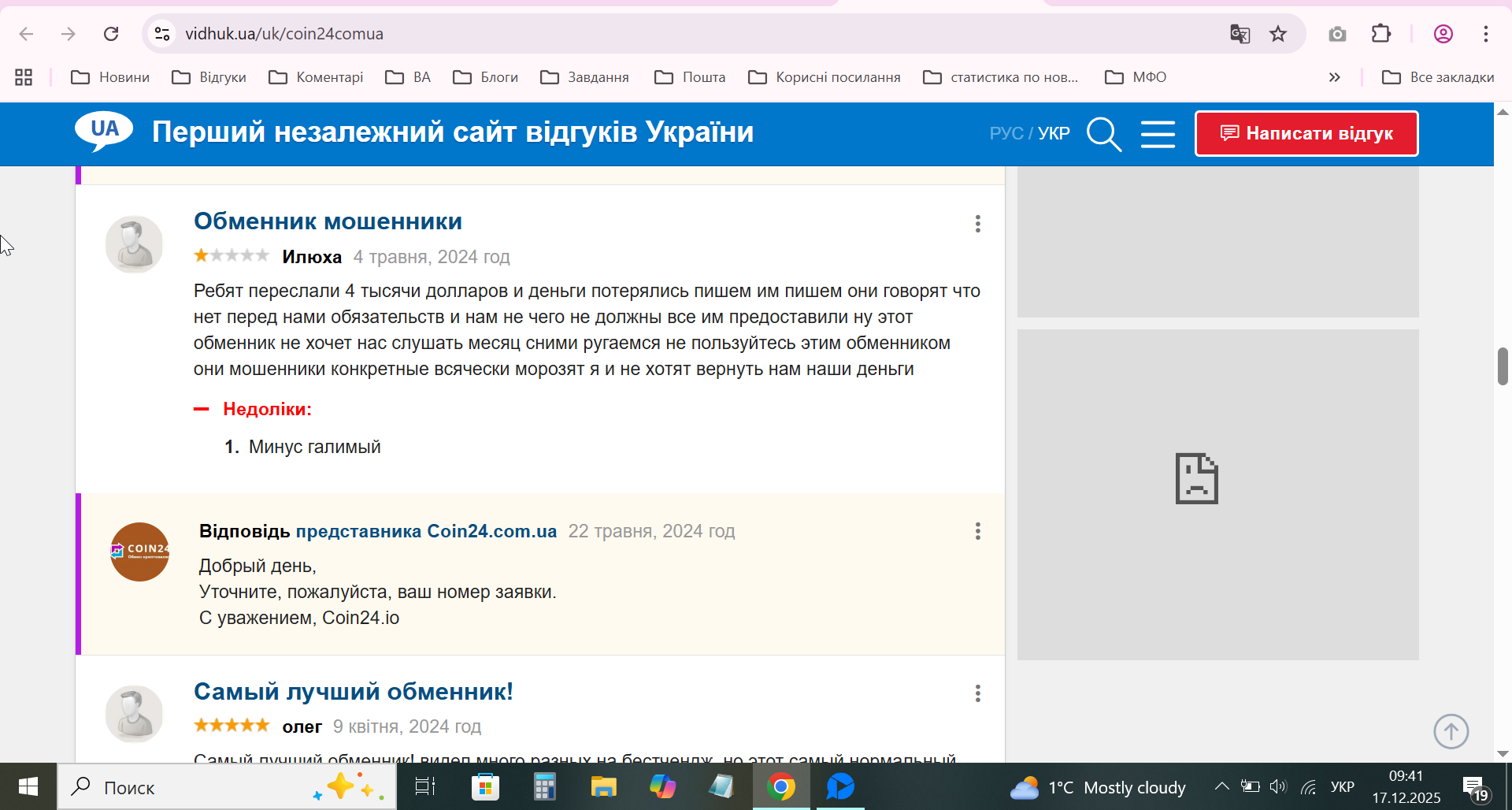
Task: Click the reviewer name олег
Action: pos(302,726)
